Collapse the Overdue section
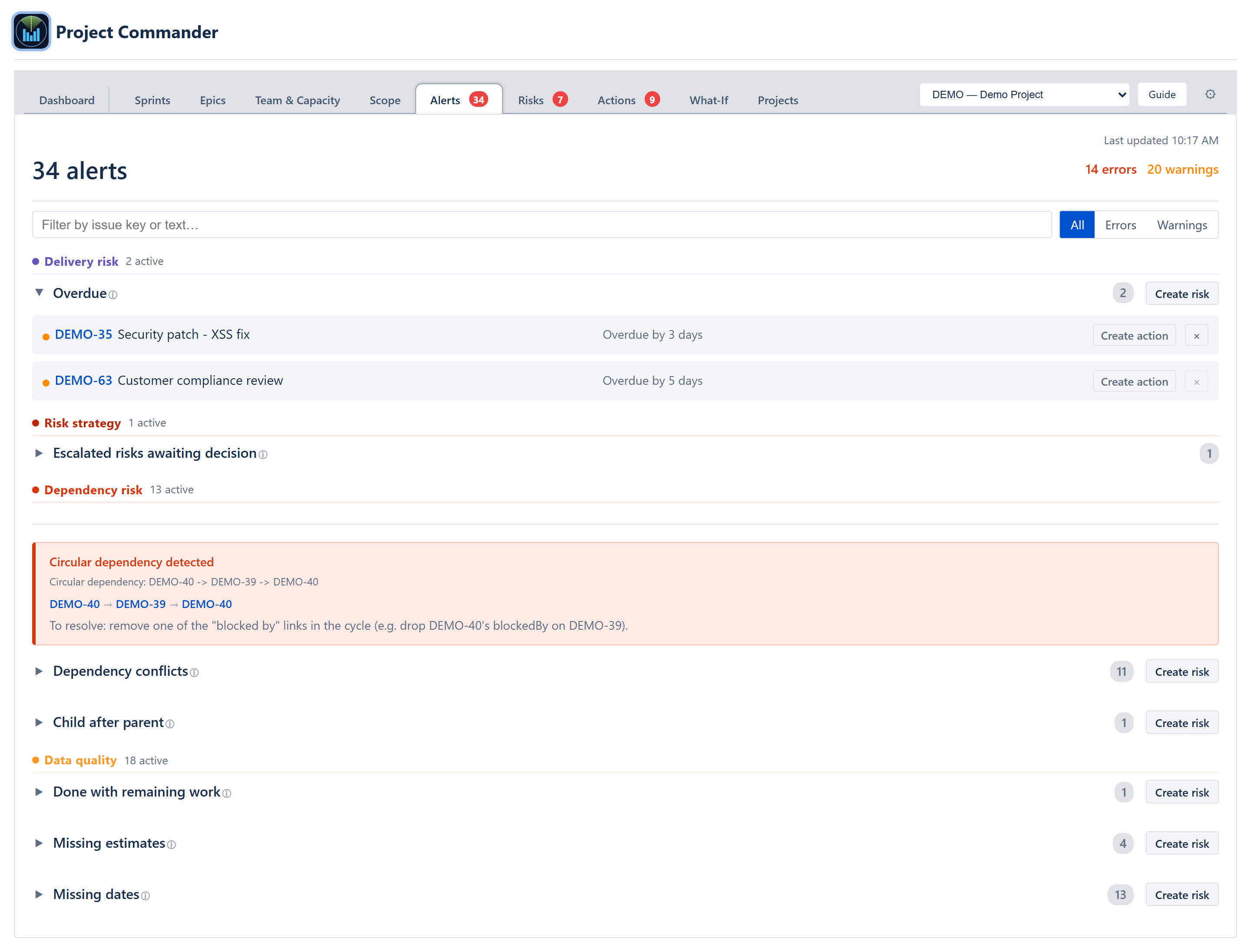The height and width of the screenshot is (952, 1251). (x=39, y=292)
